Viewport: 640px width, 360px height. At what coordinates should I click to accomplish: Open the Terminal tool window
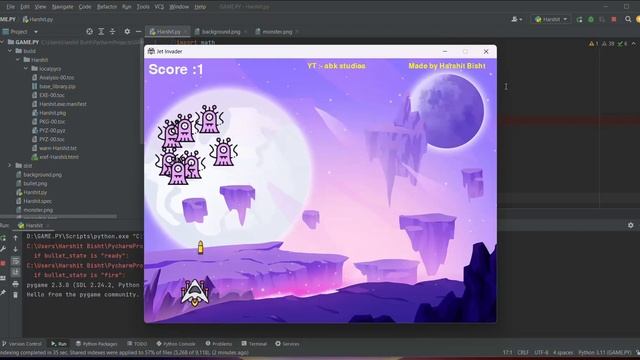pos(254,344)
